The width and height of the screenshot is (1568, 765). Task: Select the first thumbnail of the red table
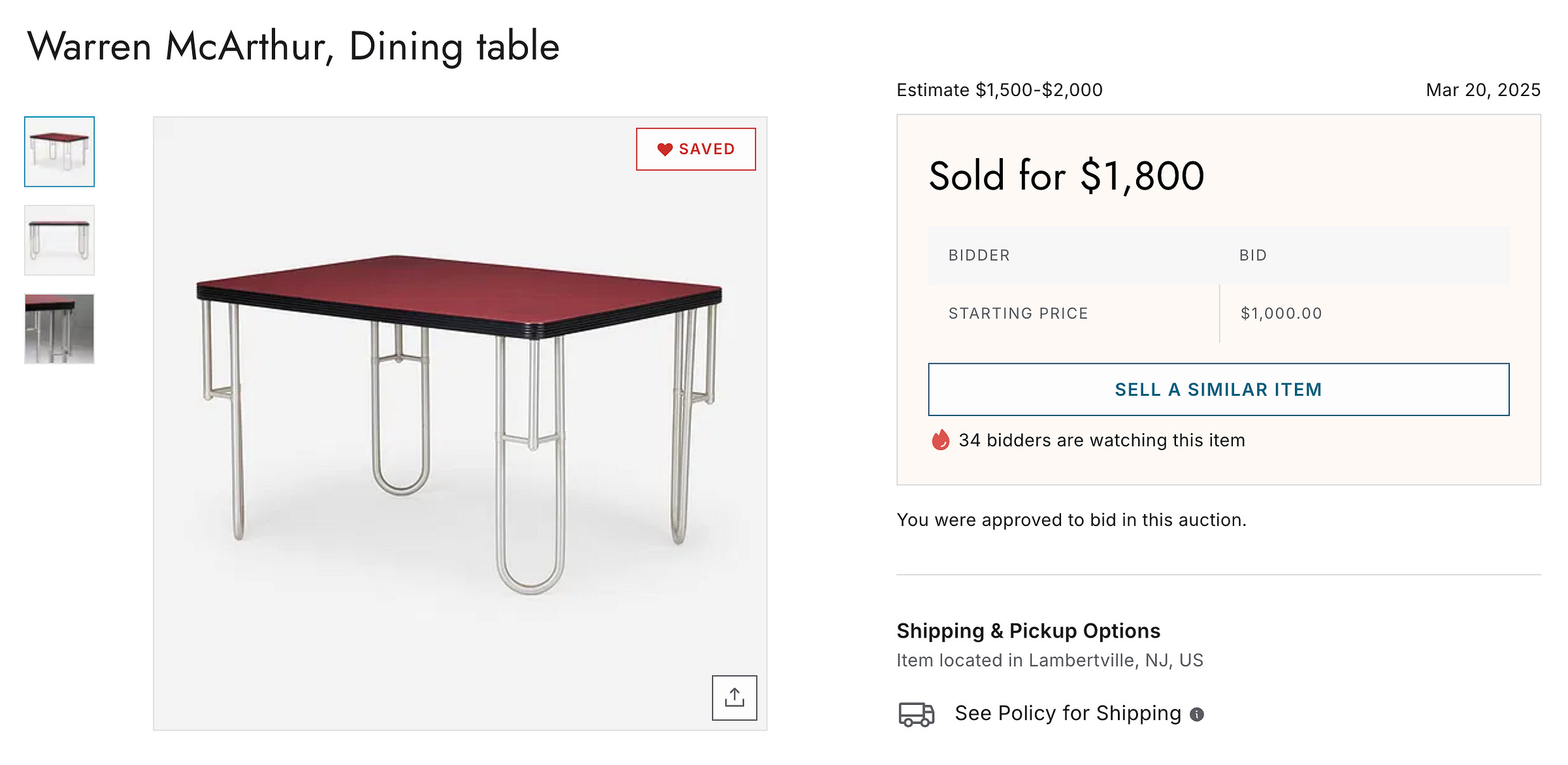pyautogui.click(x=59, y=152)
